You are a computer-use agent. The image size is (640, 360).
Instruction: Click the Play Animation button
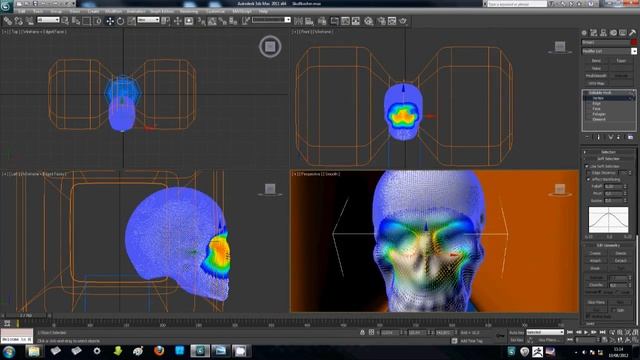click(586, 333)
